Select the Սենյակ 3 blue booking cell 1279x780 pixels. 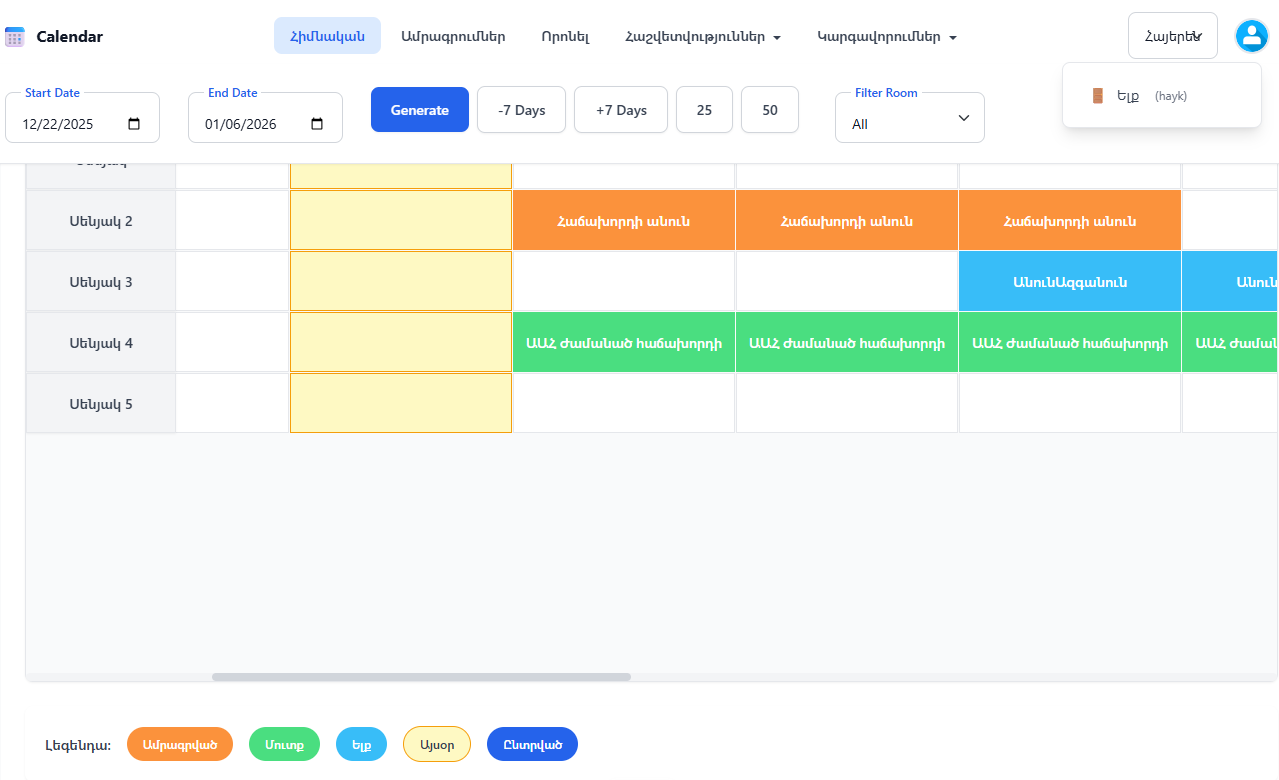click(x=1069, y=282)
